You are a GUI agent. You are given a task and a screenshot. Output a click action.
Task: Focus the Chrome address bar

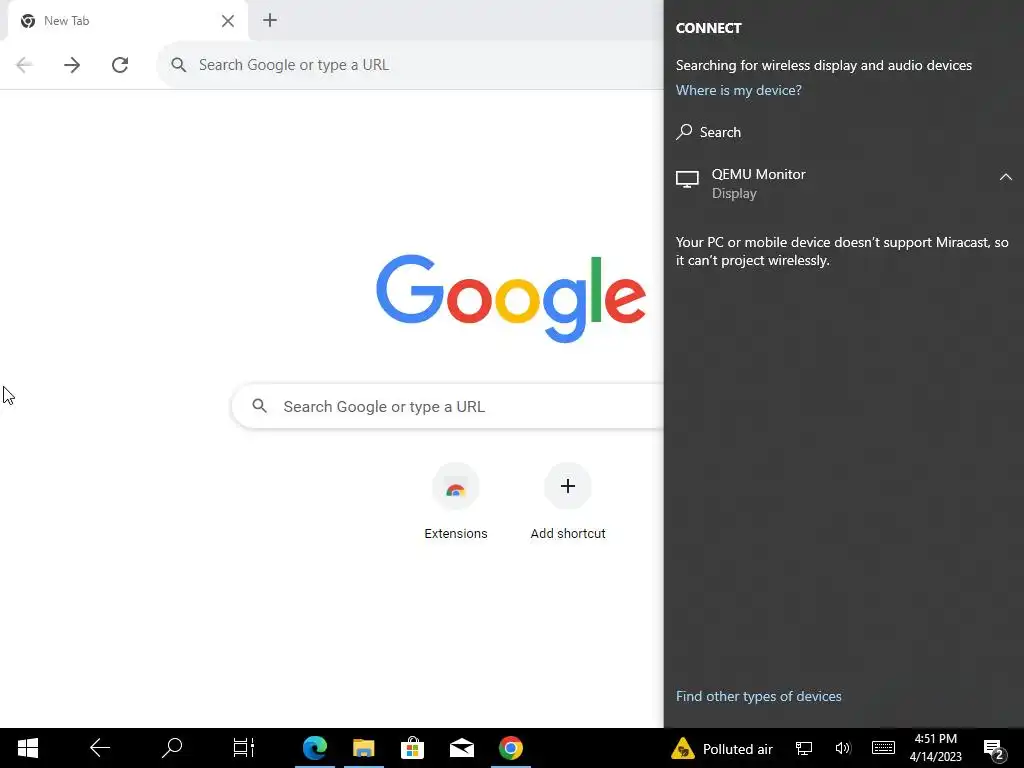[411, 65]
